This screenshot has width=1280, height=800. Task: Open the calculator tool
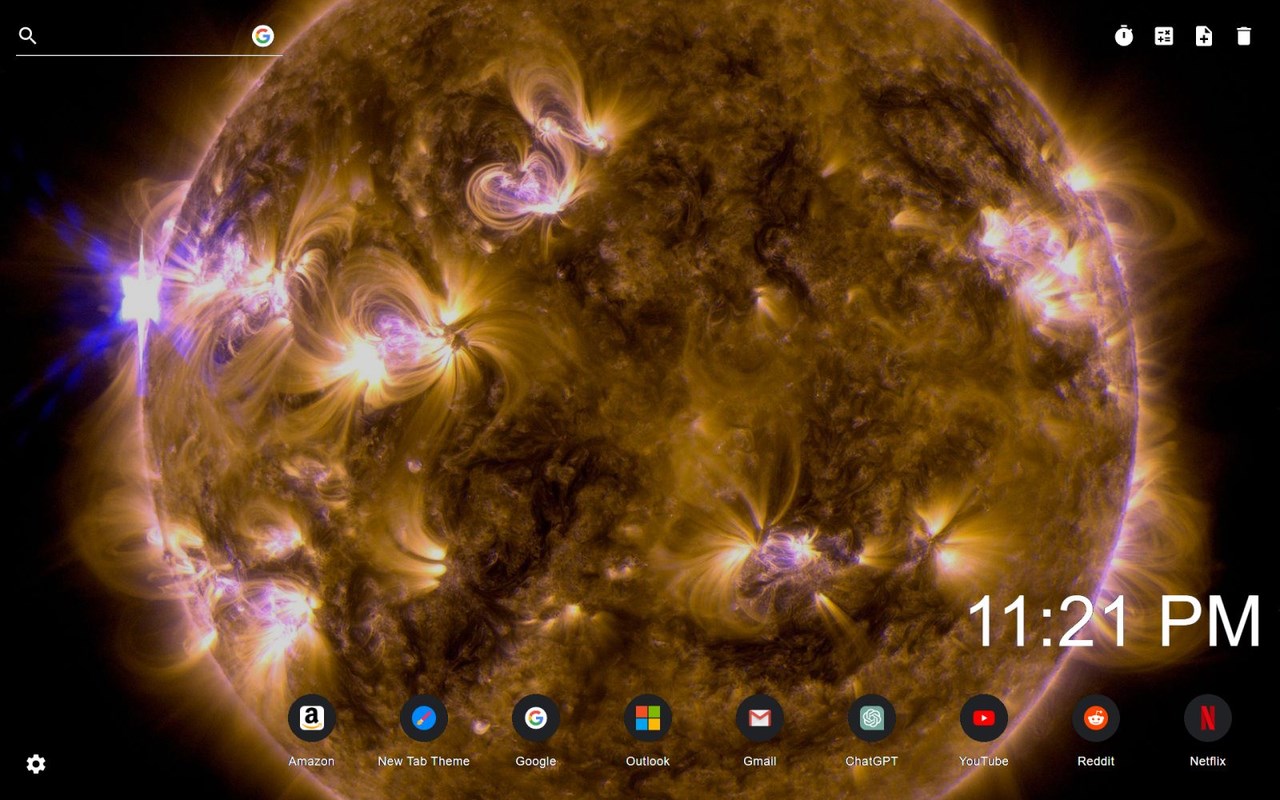tap(1164, 36)
